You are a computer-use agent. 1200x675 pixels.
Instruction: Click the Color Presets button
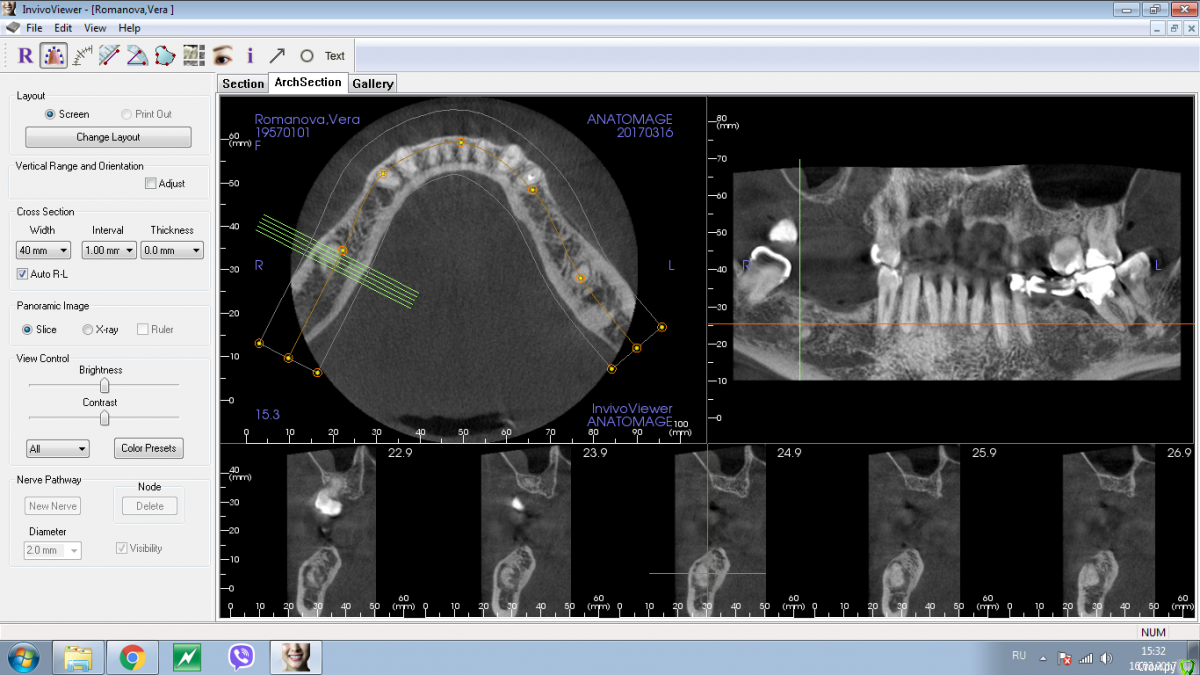point(149,448)
